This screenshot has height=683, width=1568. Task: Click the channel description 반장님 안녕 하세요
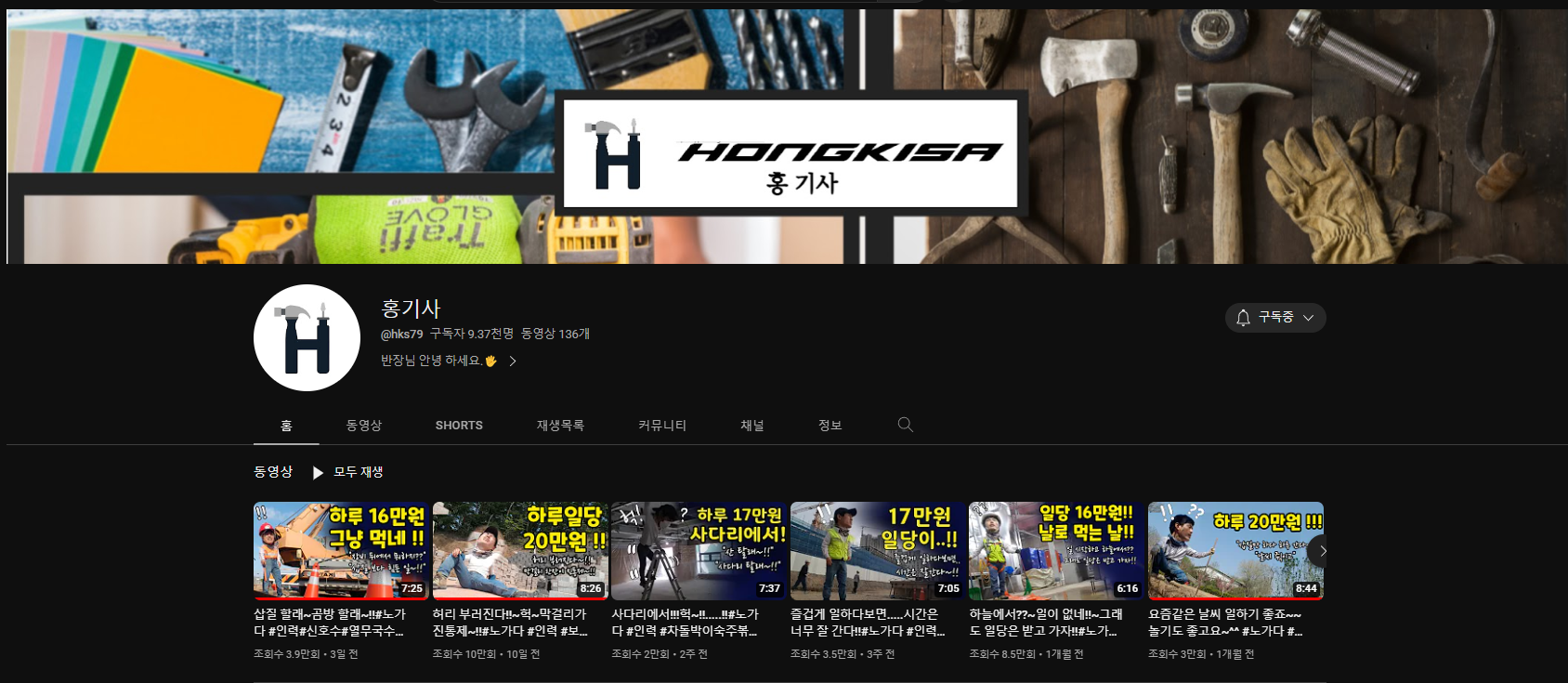(438, 361)
